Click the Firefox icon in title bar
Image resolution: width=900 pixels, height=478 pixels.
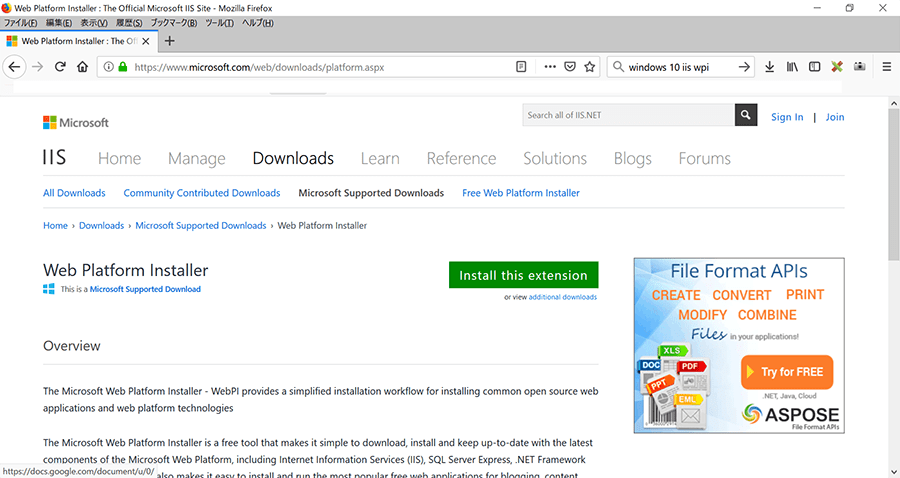[7, 8]
